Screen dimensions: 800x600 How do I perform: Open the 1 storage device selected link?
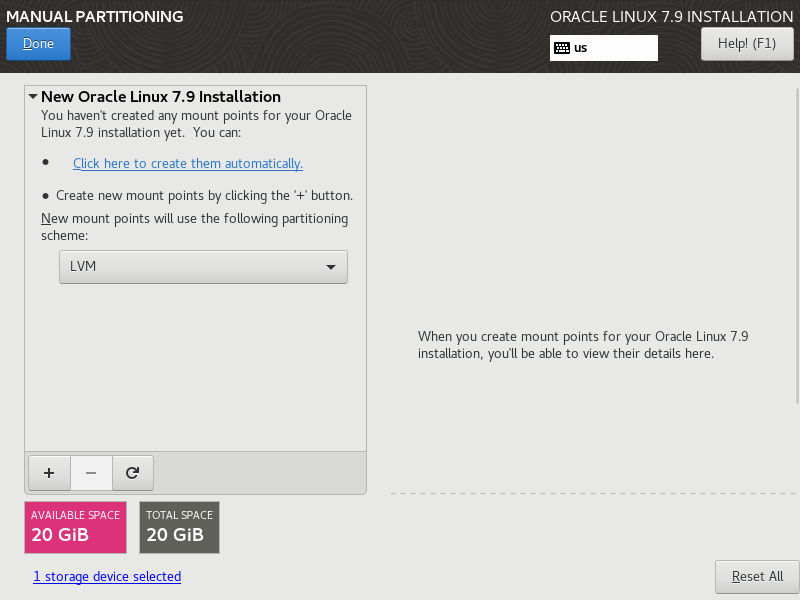pos(107,577)
